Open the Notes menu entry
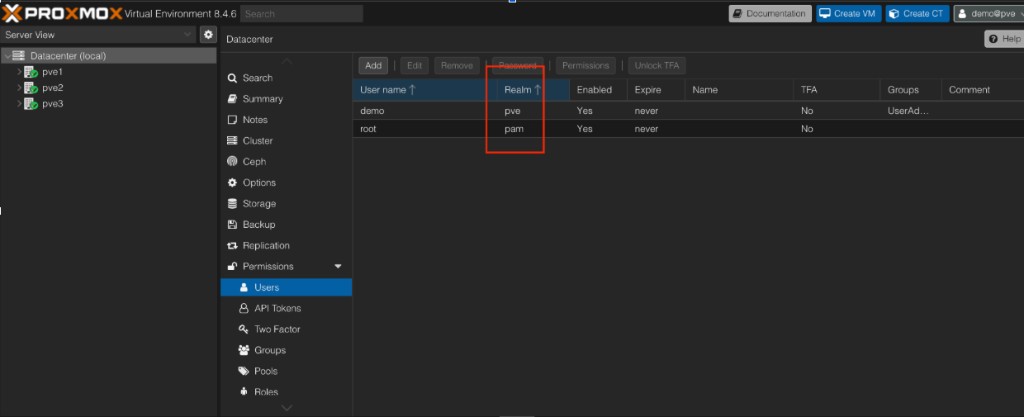 286,119
